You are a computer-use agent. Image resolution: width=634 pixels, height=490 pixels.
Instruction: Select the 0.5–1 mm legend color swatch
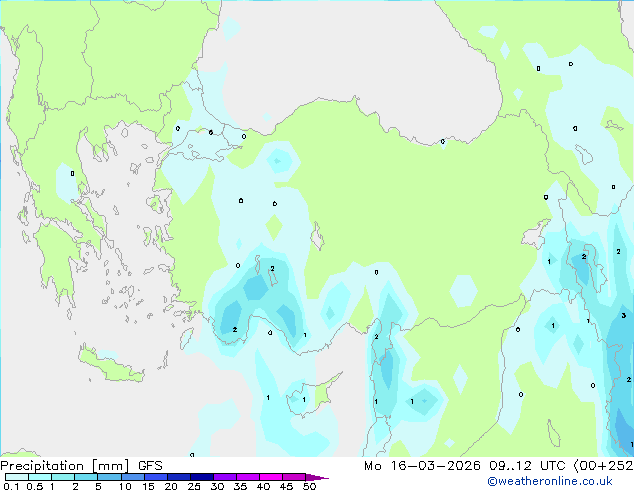click(40, 477)
